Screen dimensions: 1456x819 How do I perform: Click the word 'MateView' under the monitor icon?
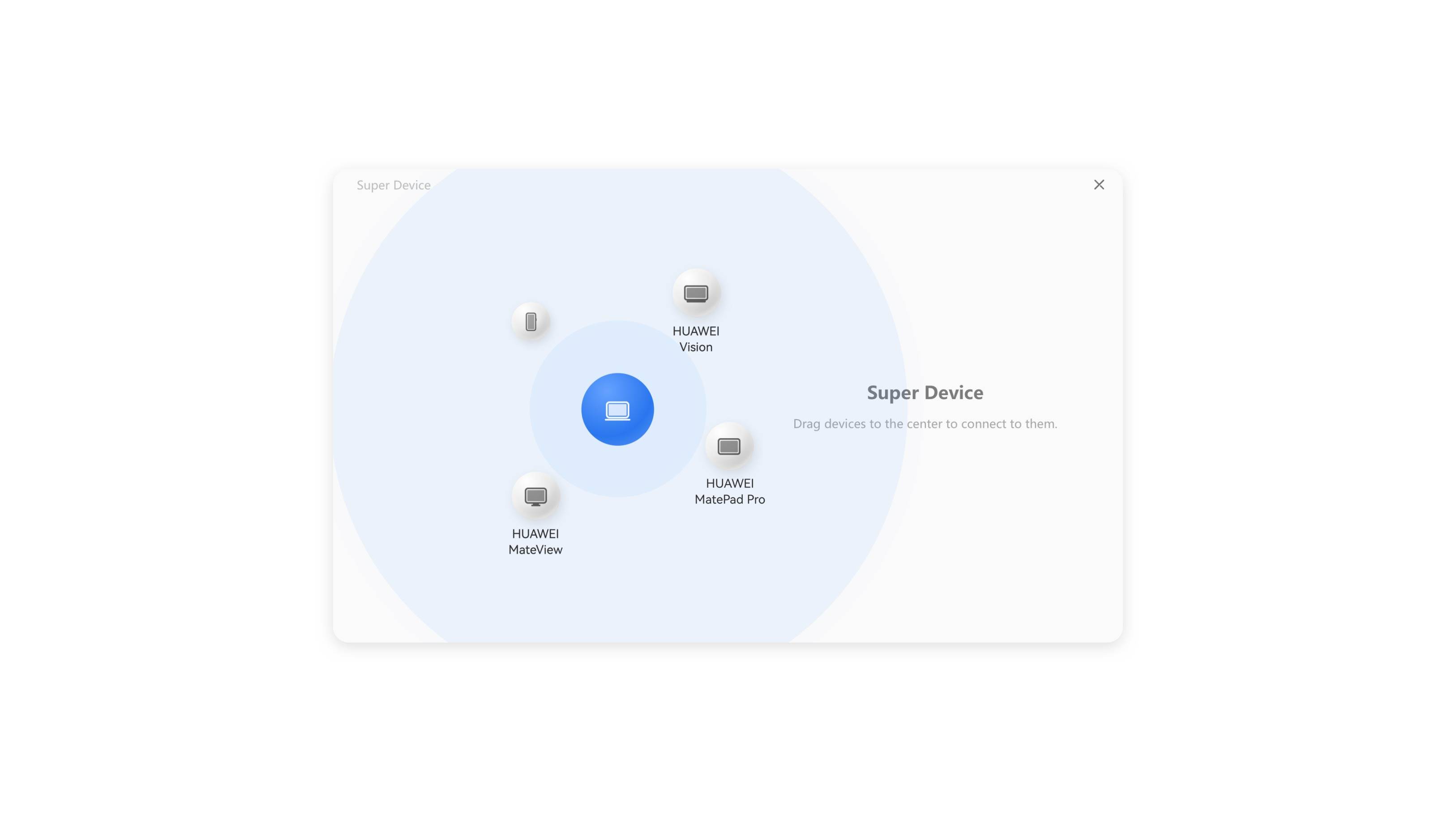tap(535, 550)
